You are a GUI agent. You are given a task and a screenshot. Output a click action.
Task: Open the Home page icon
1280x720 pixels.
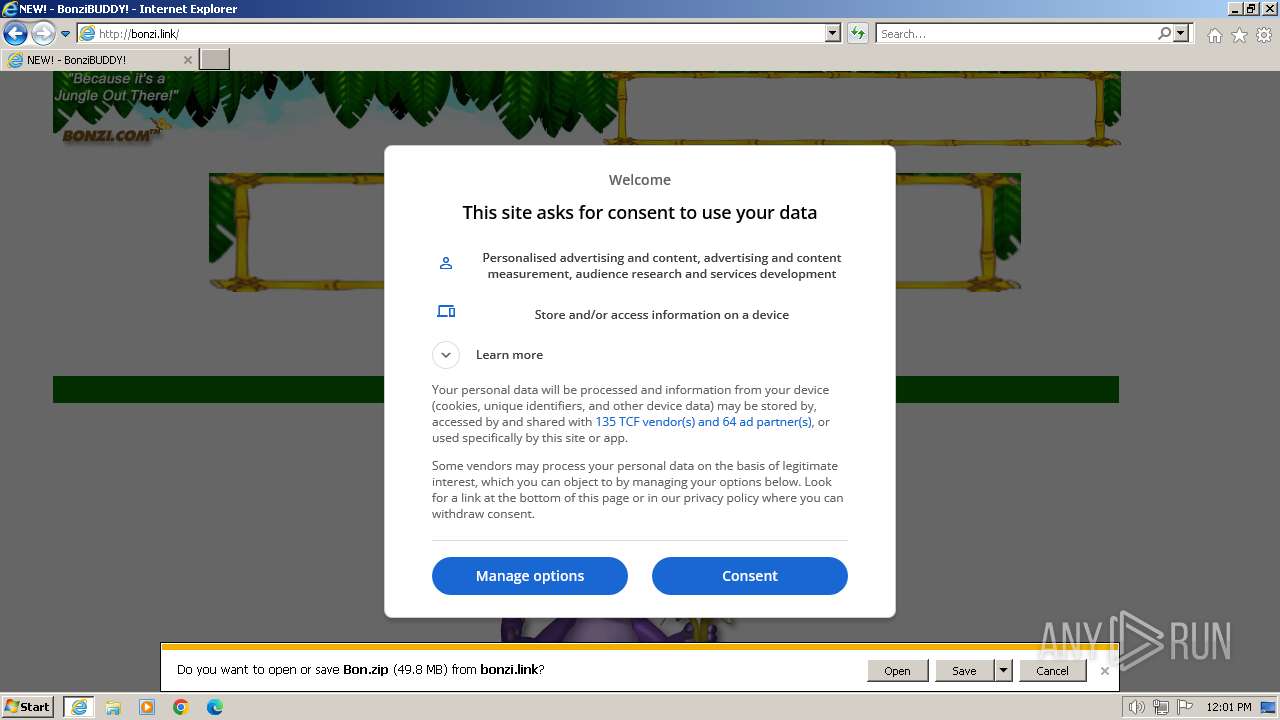pos(1214,35)
